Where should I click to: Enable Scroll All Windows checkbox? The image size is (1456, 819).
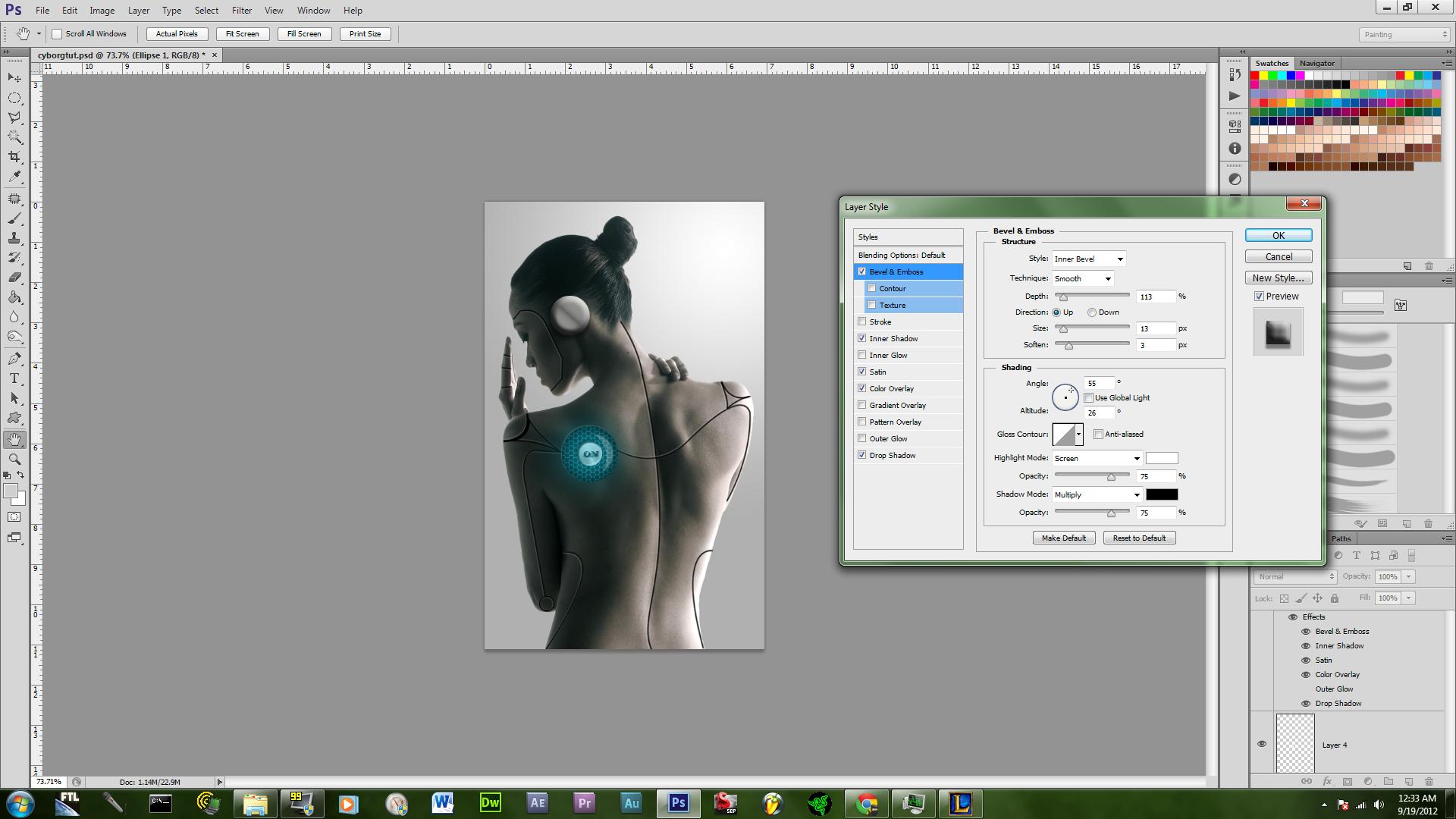(57, 34)
